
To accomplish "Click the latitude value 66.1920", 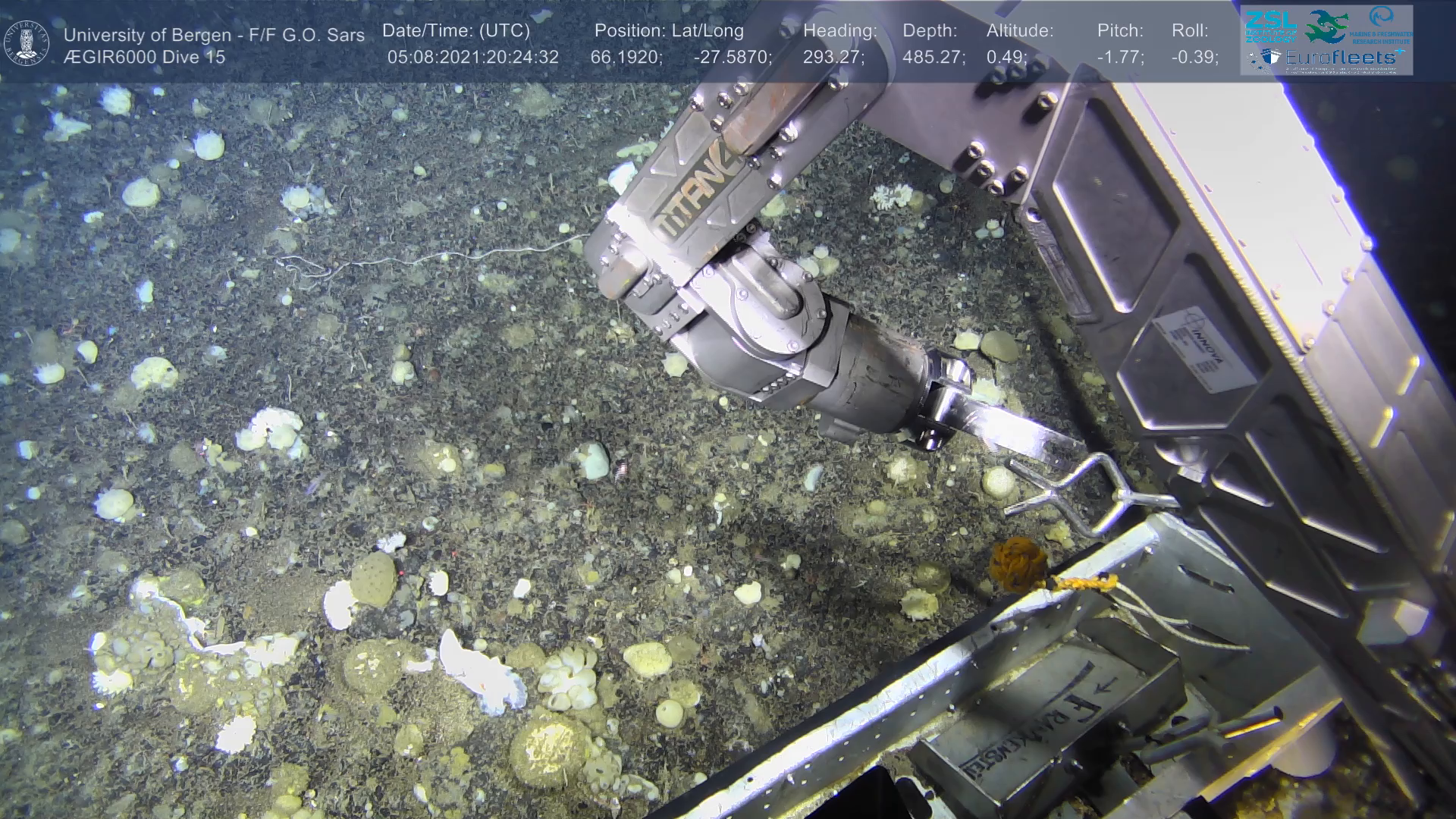I will (x=626, y=58).
